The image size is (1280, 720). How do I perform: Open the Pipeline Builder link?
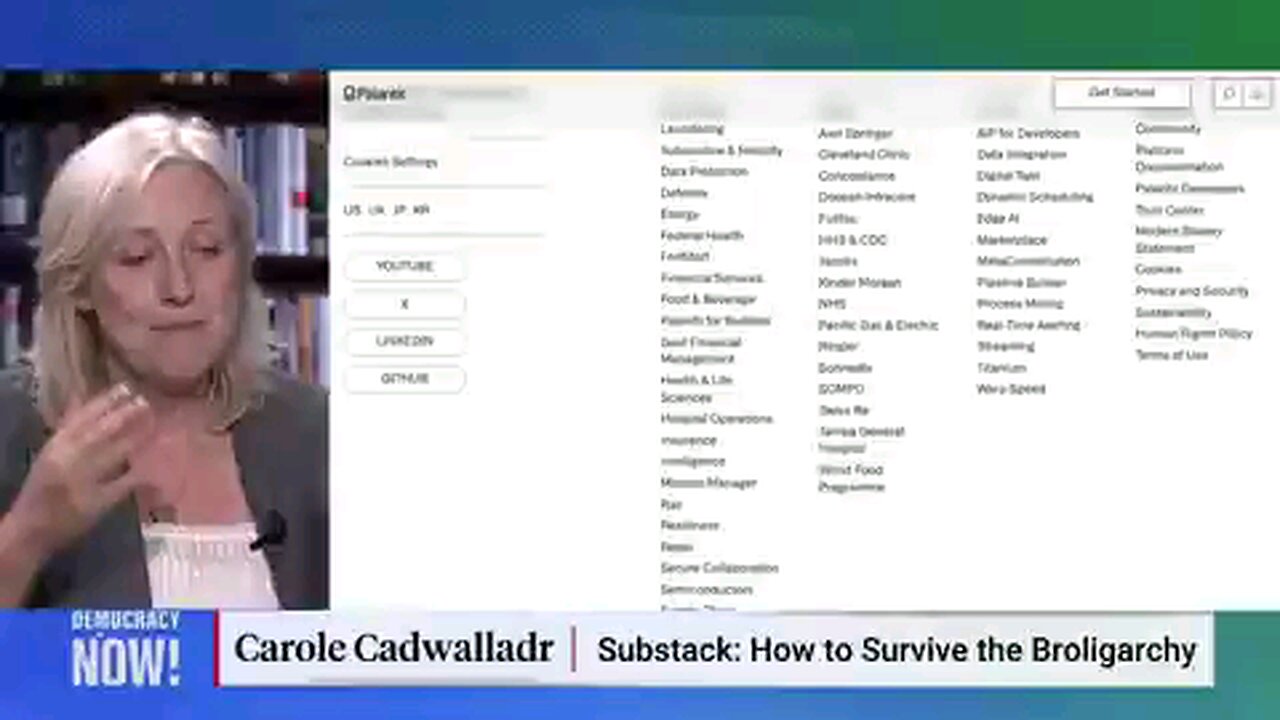(1021, 283)
